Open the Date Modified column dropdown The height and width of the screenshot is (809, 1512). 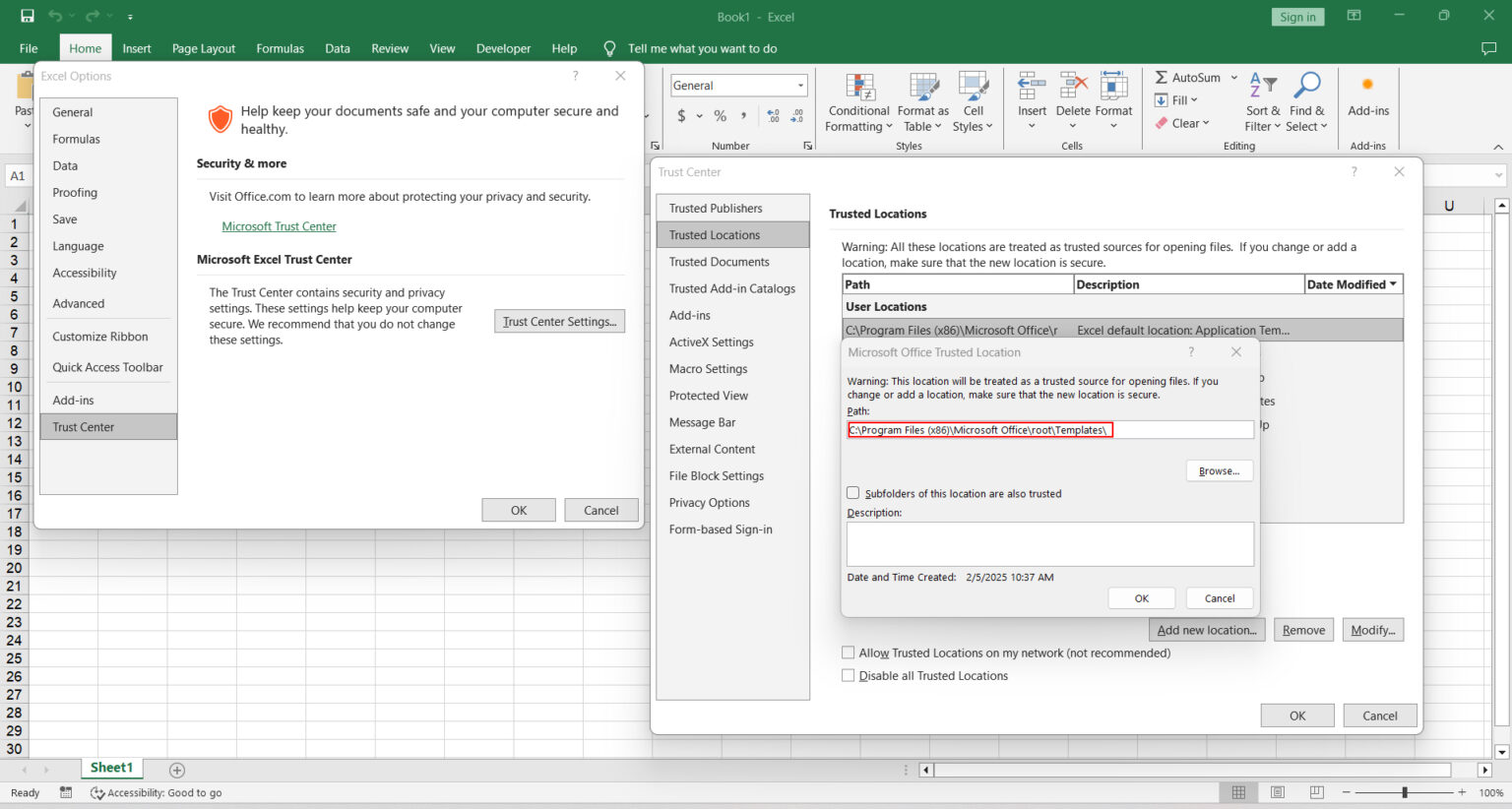(x=1393, y=284)
